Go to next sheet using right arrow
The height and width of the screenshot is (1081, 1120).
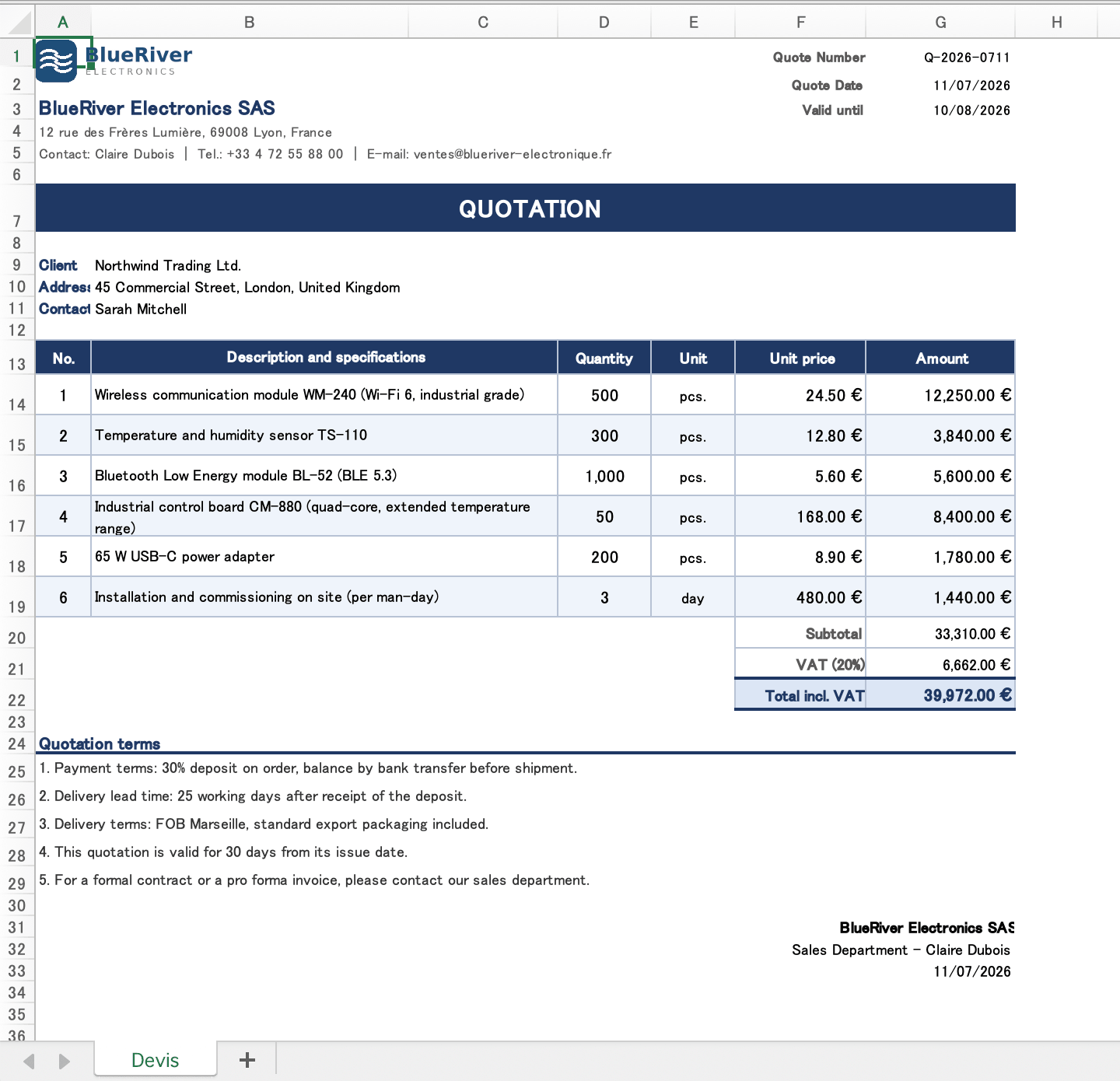click(x=64, y=1061)
